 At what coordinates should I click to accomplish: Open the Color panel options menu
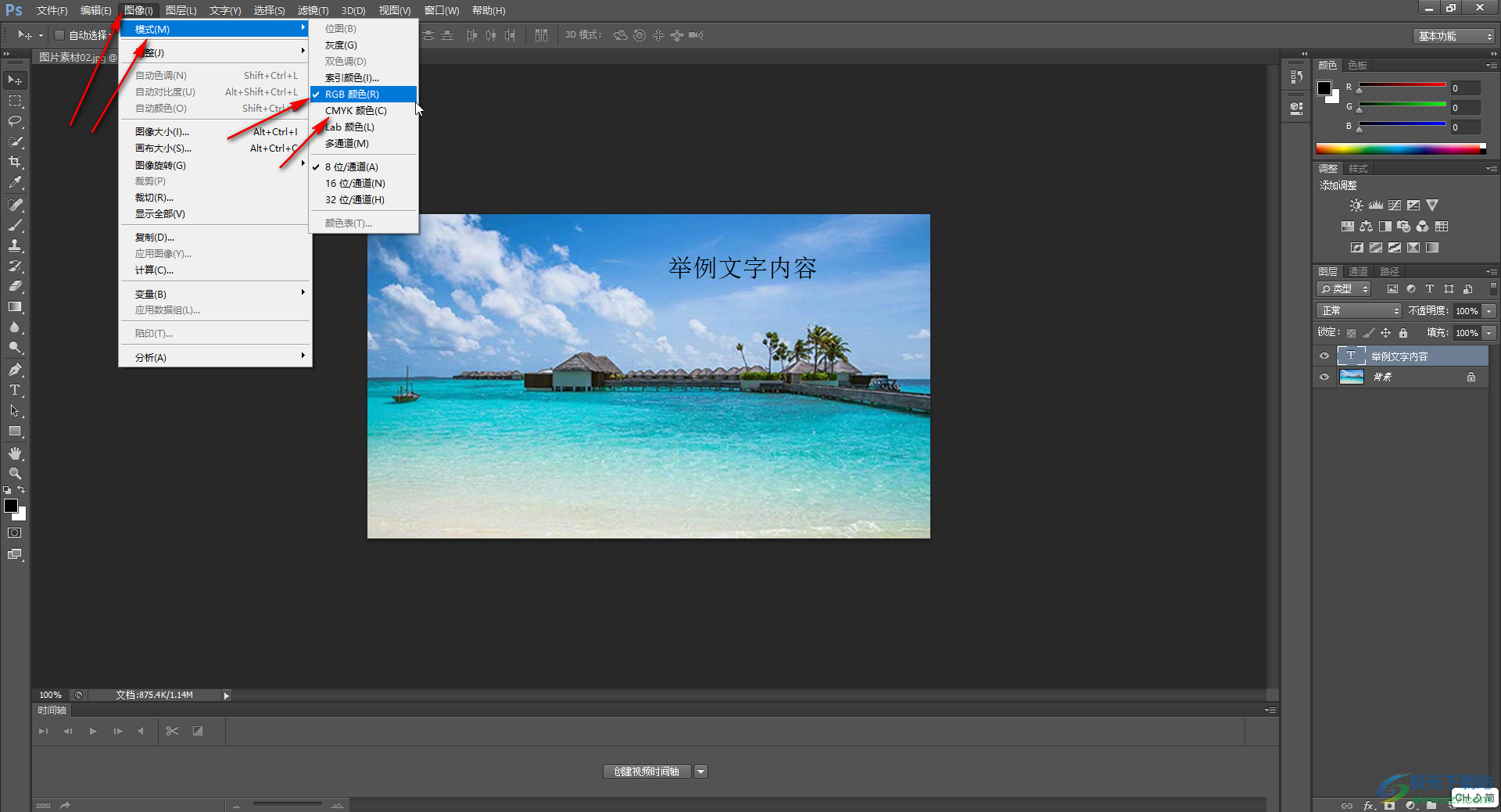pos(1492,66)
